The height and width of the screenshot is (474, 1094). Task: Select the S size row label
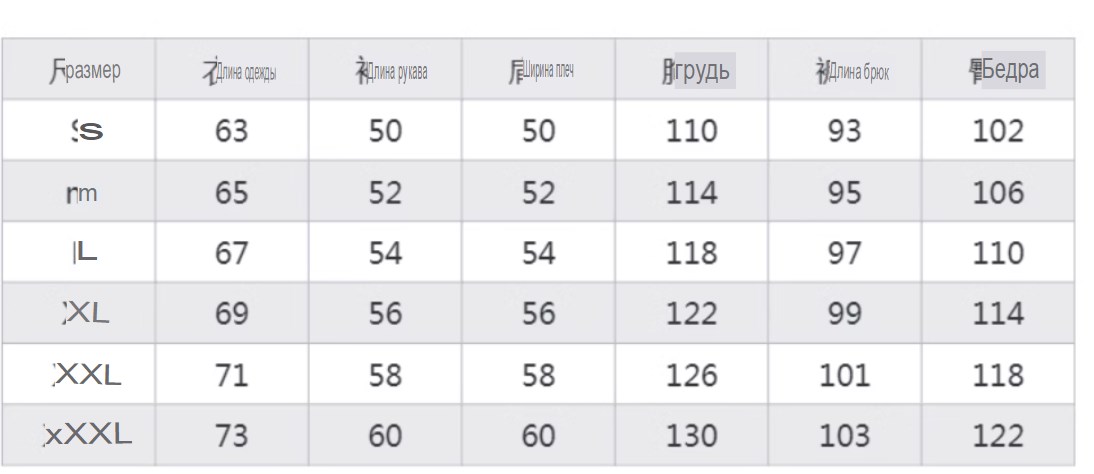pos(87,131)
